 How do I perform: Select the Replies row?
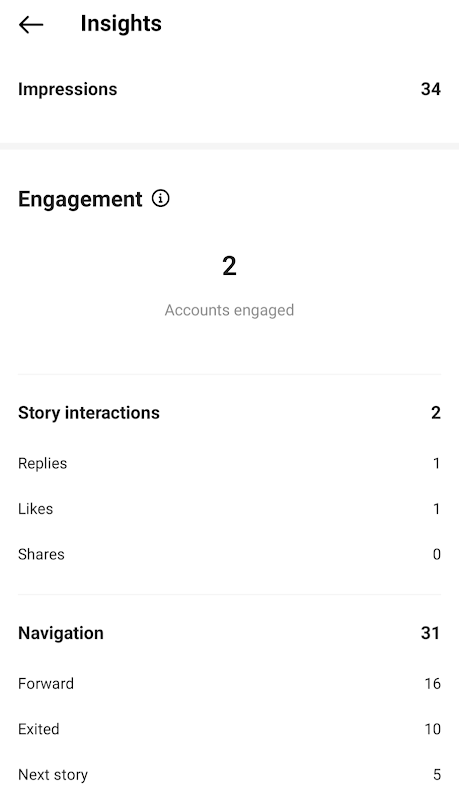click(x=229, y=463)
